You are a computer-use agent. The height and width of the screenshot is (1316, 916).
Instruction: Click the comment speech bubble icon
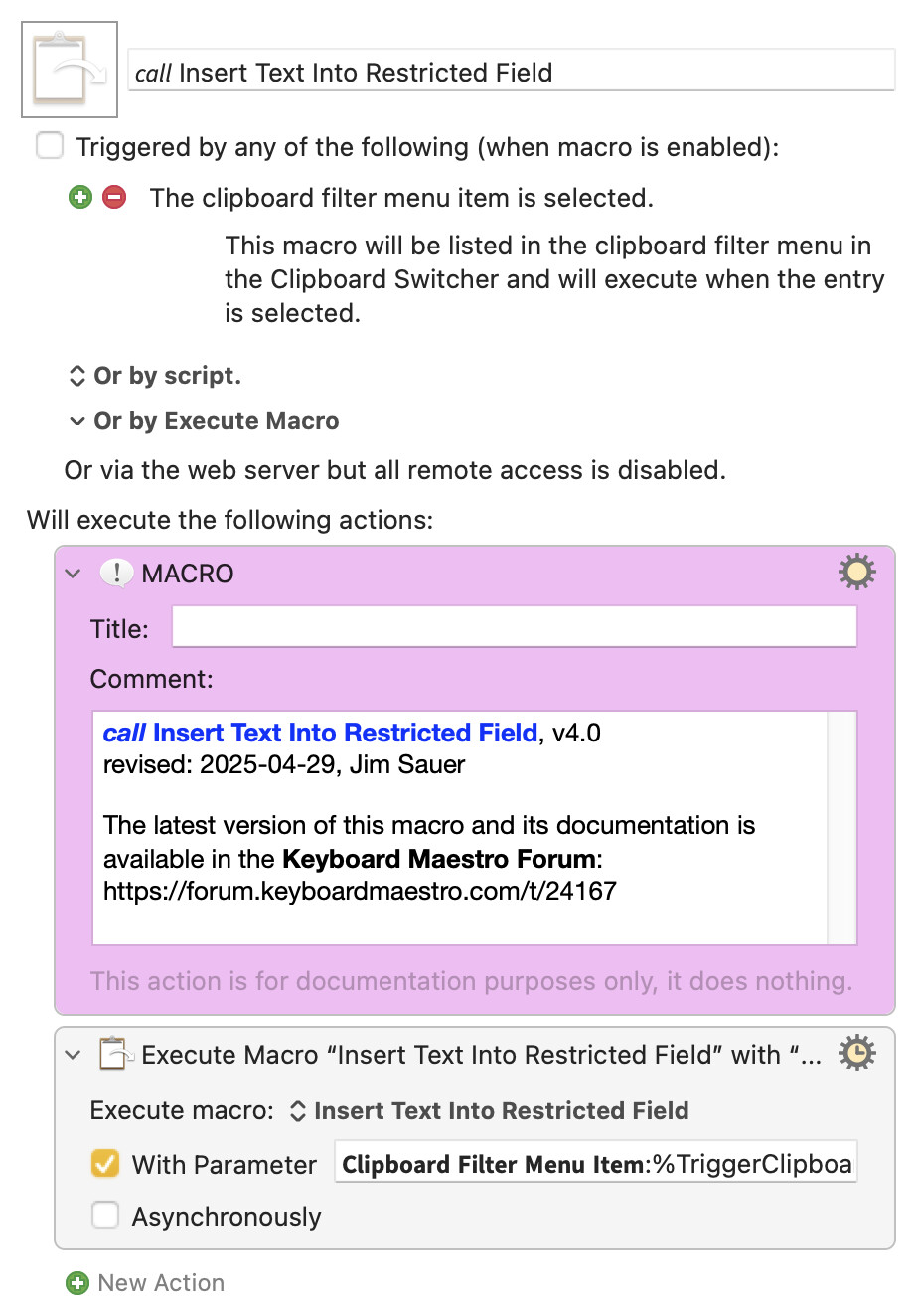[x=116, y=574]
